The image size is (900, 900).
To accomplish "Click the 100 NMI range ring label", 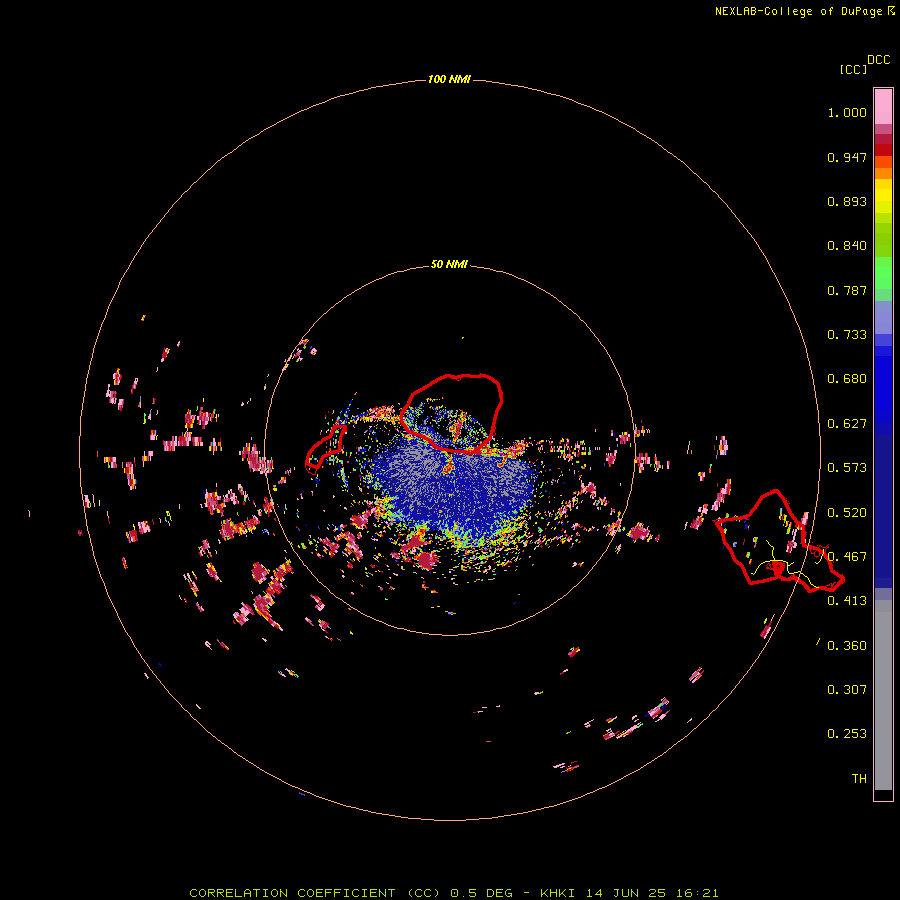I will point(449,79).
